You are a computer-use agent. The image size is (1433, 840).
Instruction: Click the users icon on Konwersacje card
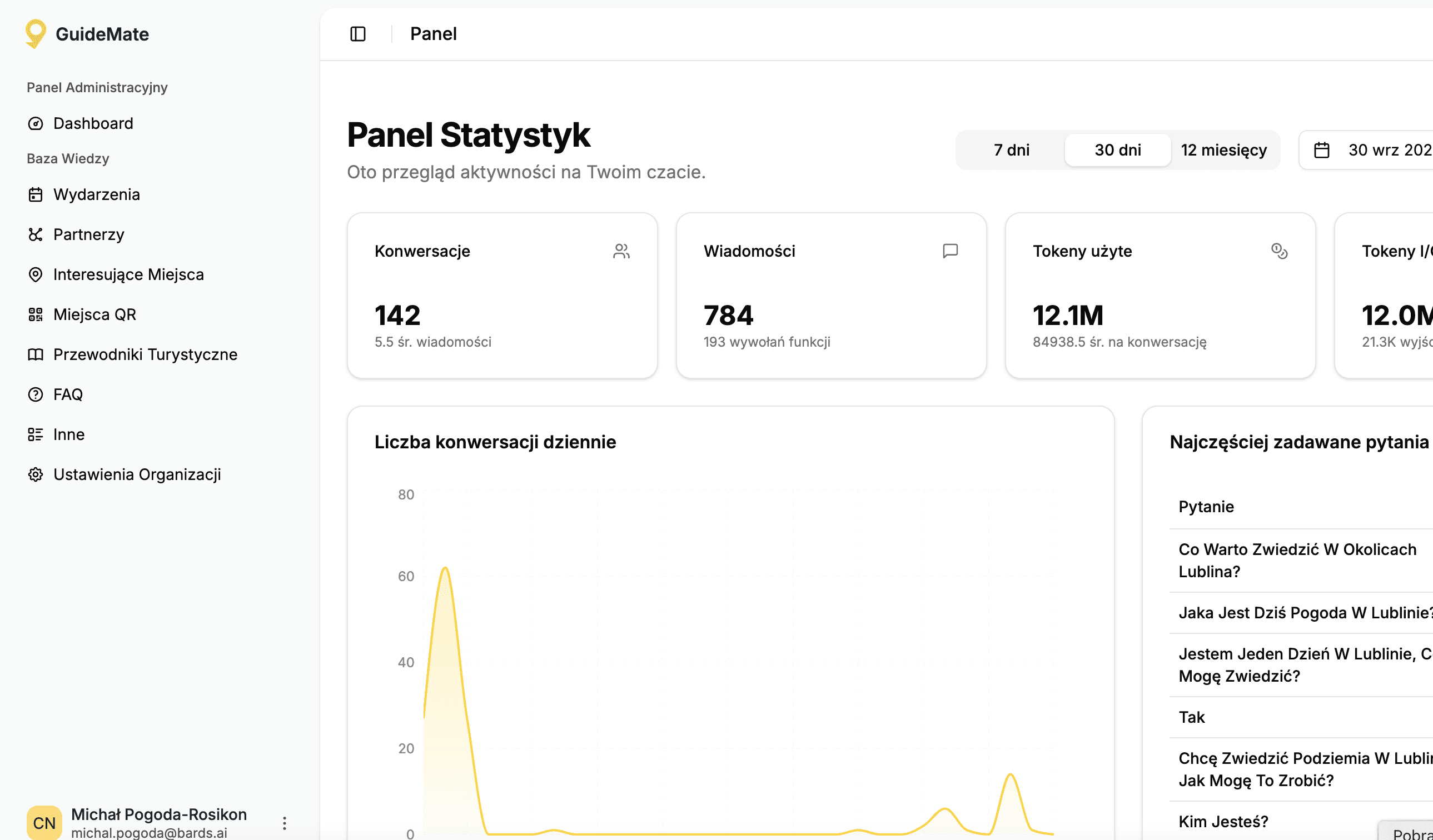(x=621, y=251)
